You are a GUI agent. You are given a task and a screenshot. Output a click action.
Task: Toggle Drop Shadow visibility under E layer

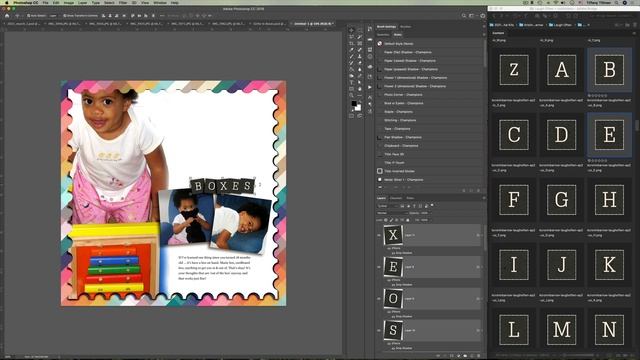coord(393,284)
